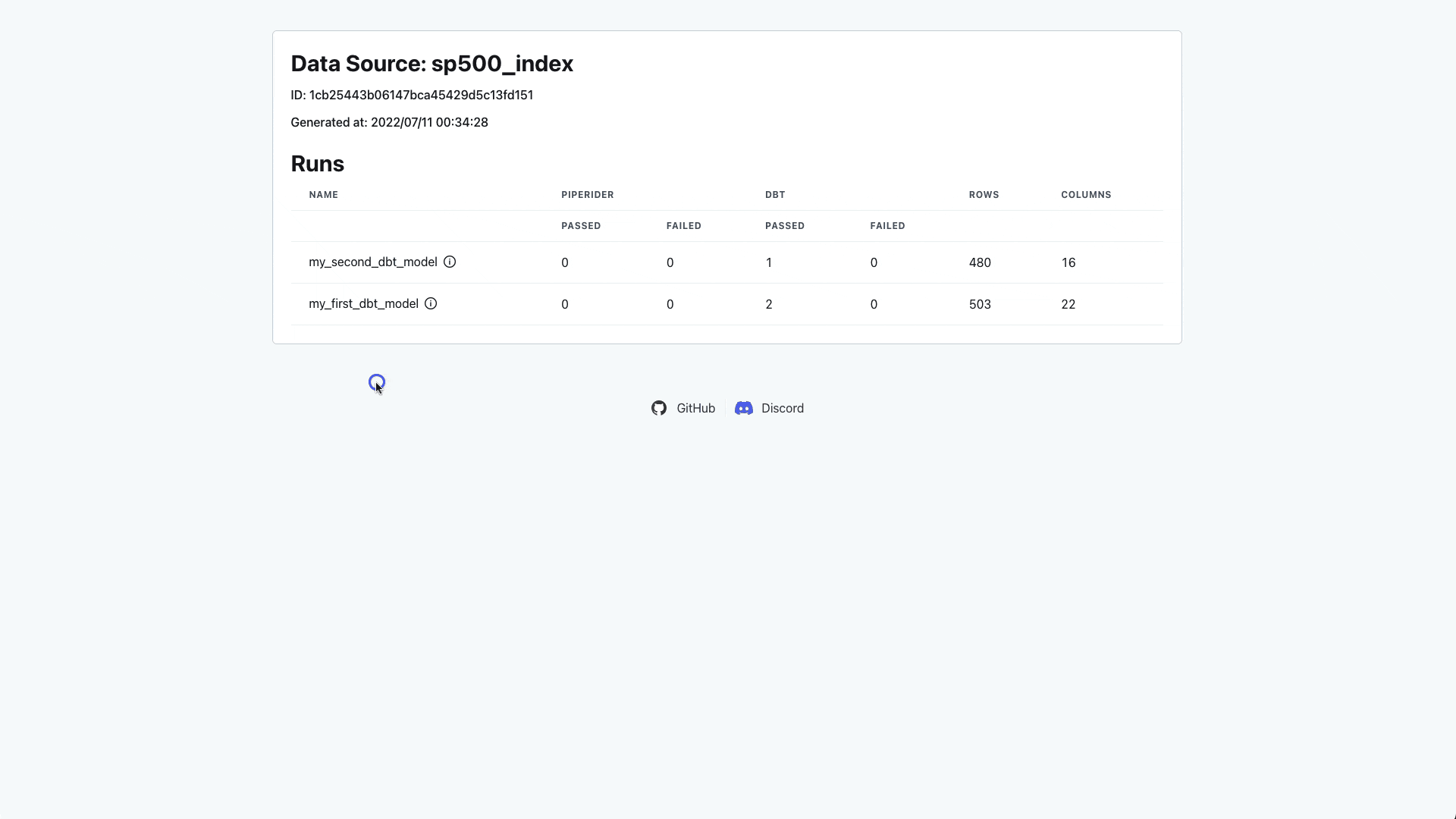Open the Discord text link
The height and width of the screenshot is (819, 1456).
tap(782, 408)
